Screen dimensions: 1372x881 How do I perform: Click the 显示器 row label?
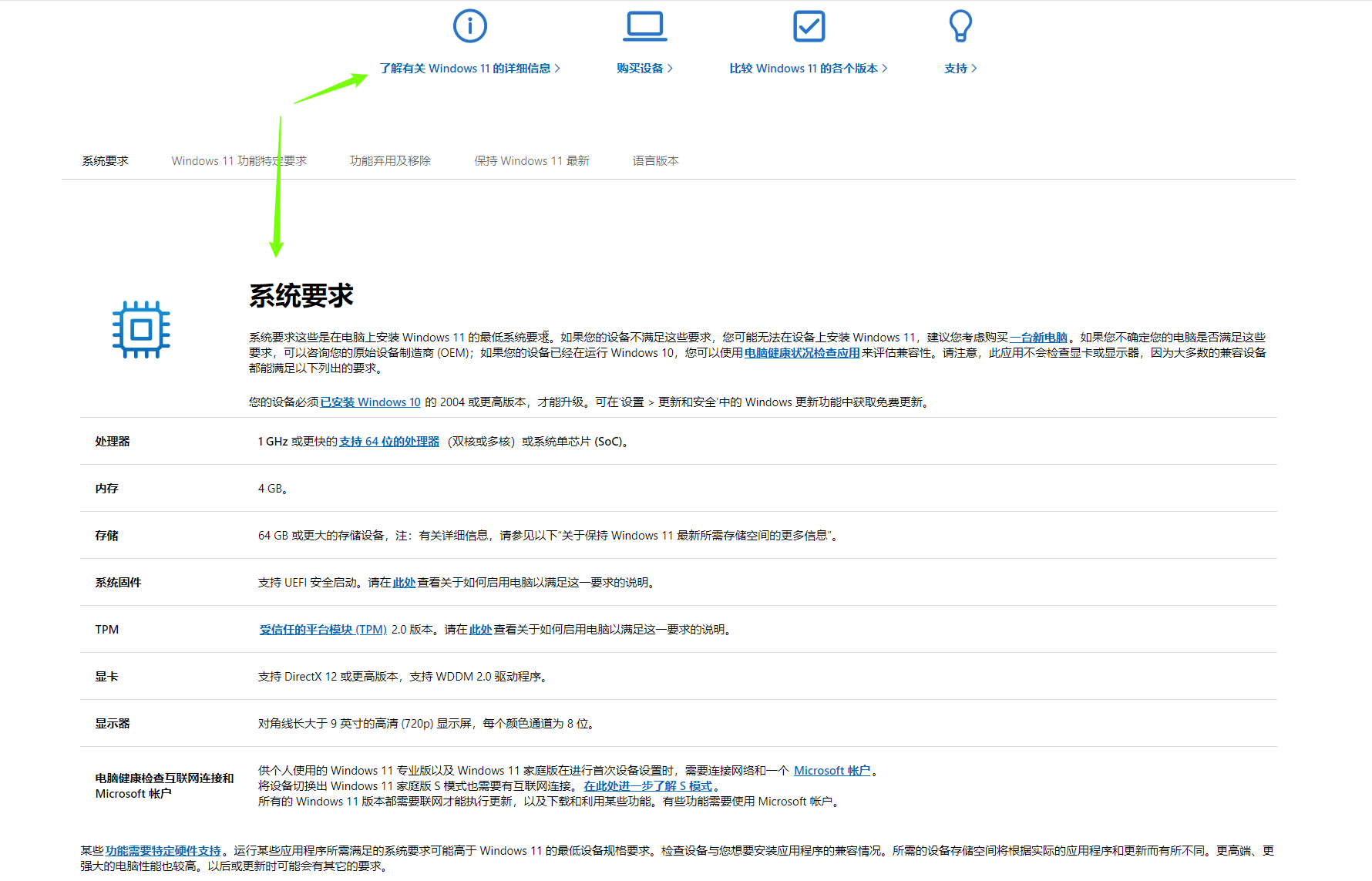click(113, 724)
